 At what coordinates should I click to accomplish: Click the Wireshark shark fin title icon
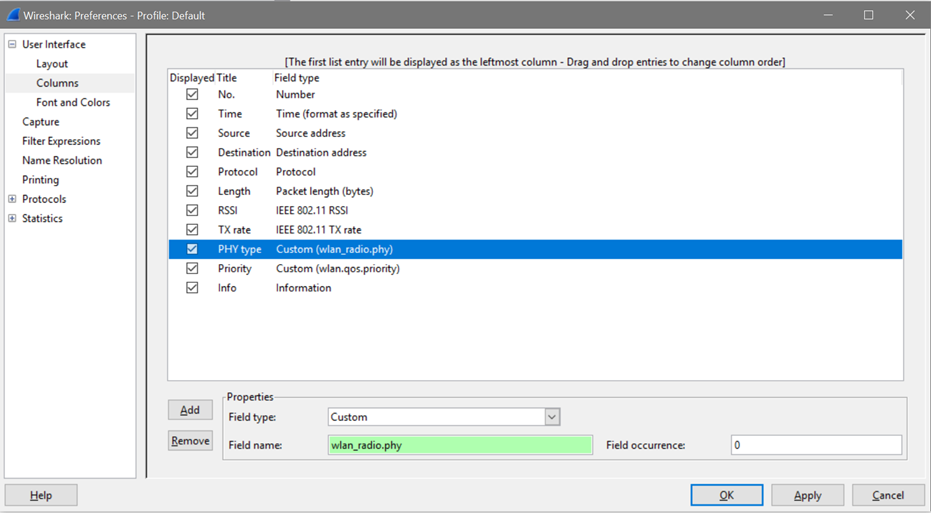(13, 15)
